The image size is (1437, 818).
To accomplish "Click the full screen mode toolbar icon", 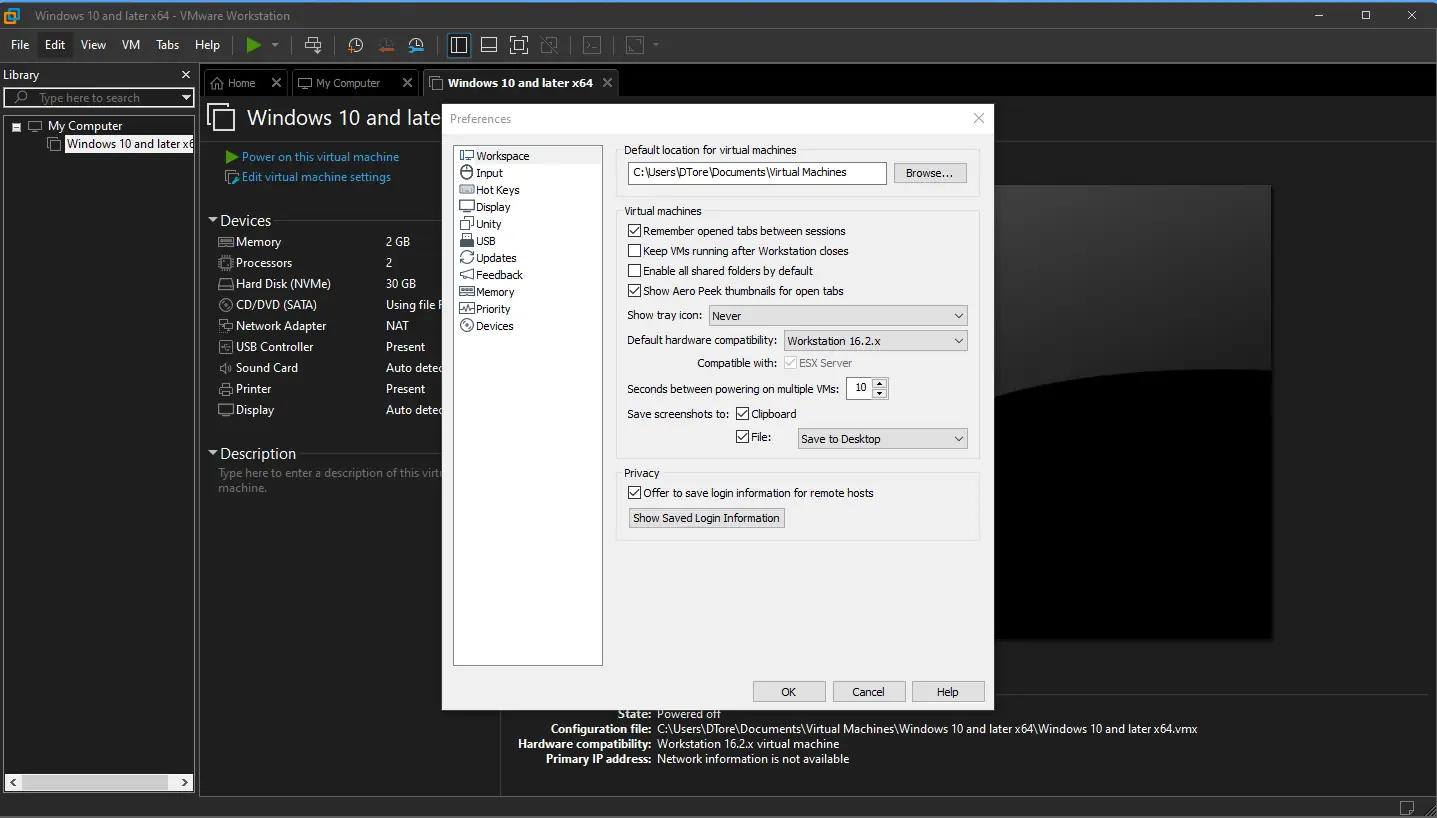I will pos(518,45).
